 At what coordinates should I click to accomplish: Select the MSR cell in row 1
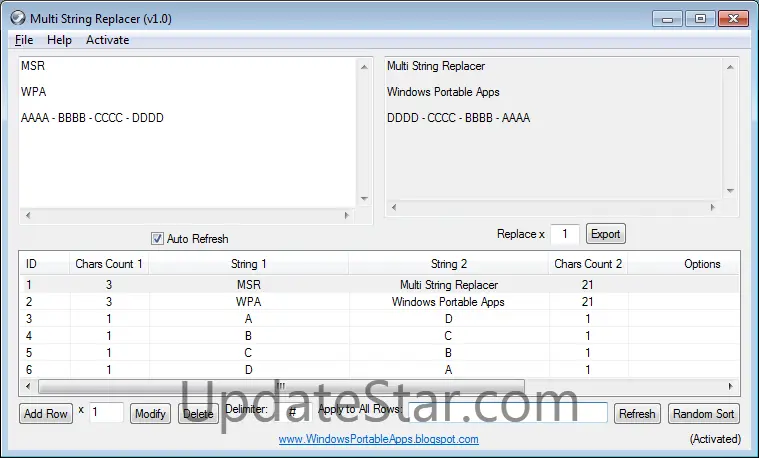point(249,285)
